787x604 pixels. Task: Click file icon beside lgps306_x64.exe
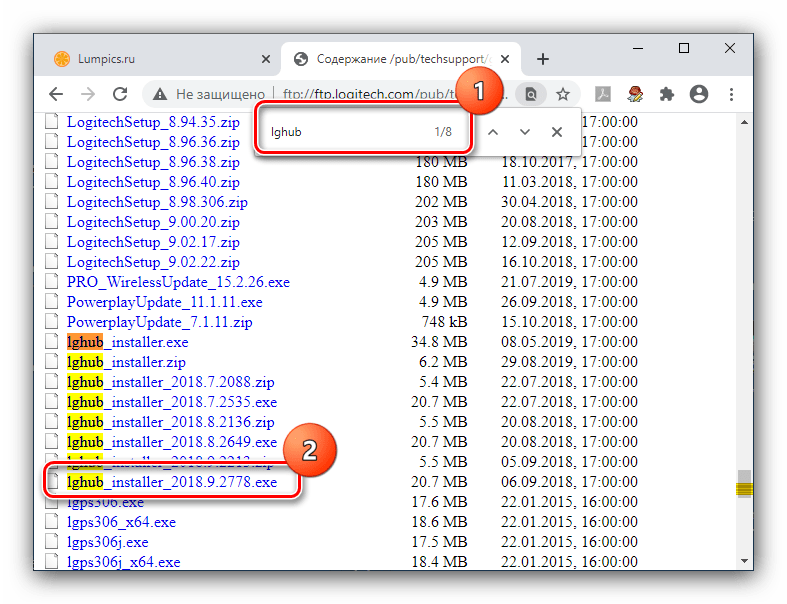click(x=52, y=522)
